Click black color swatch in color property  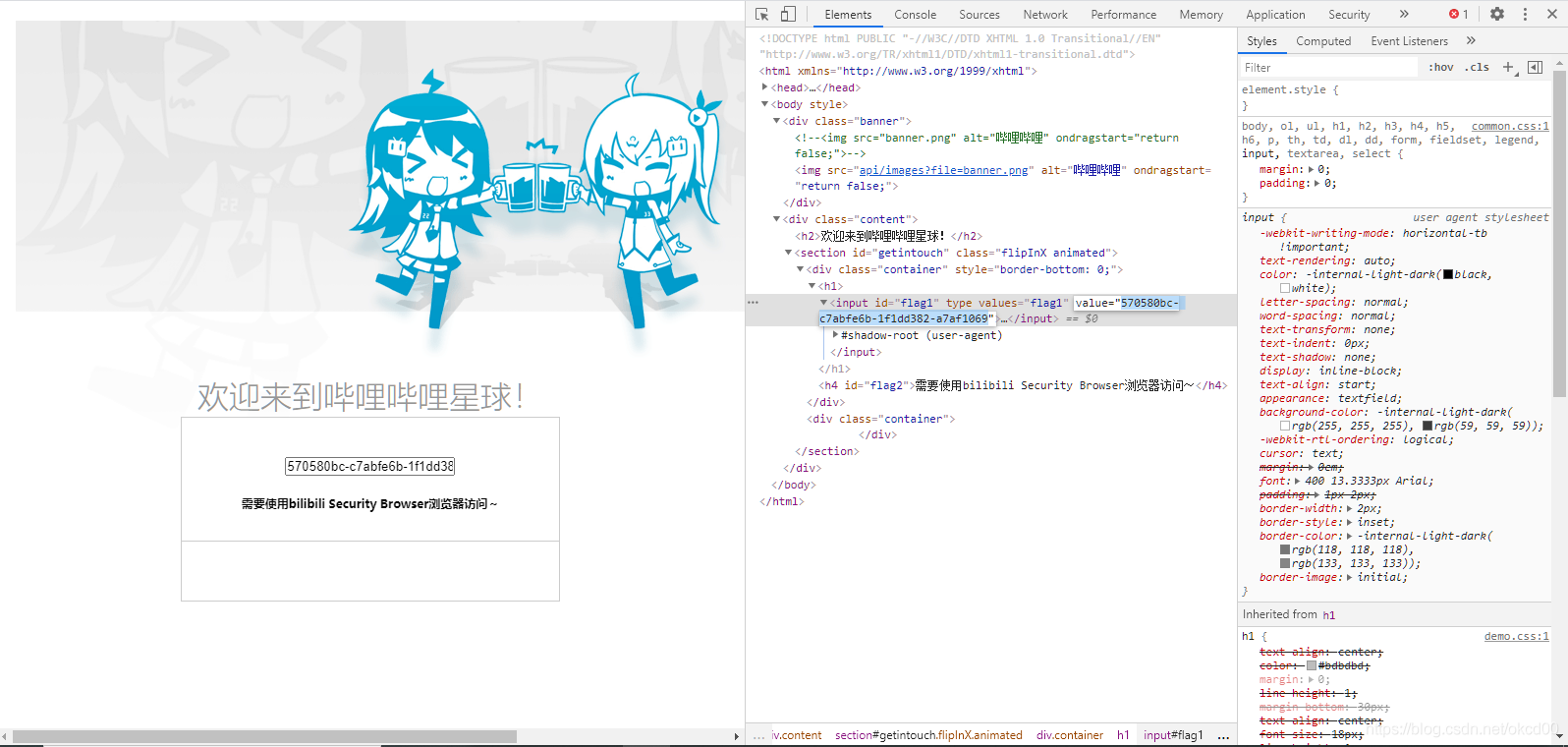coord(1448,274)
